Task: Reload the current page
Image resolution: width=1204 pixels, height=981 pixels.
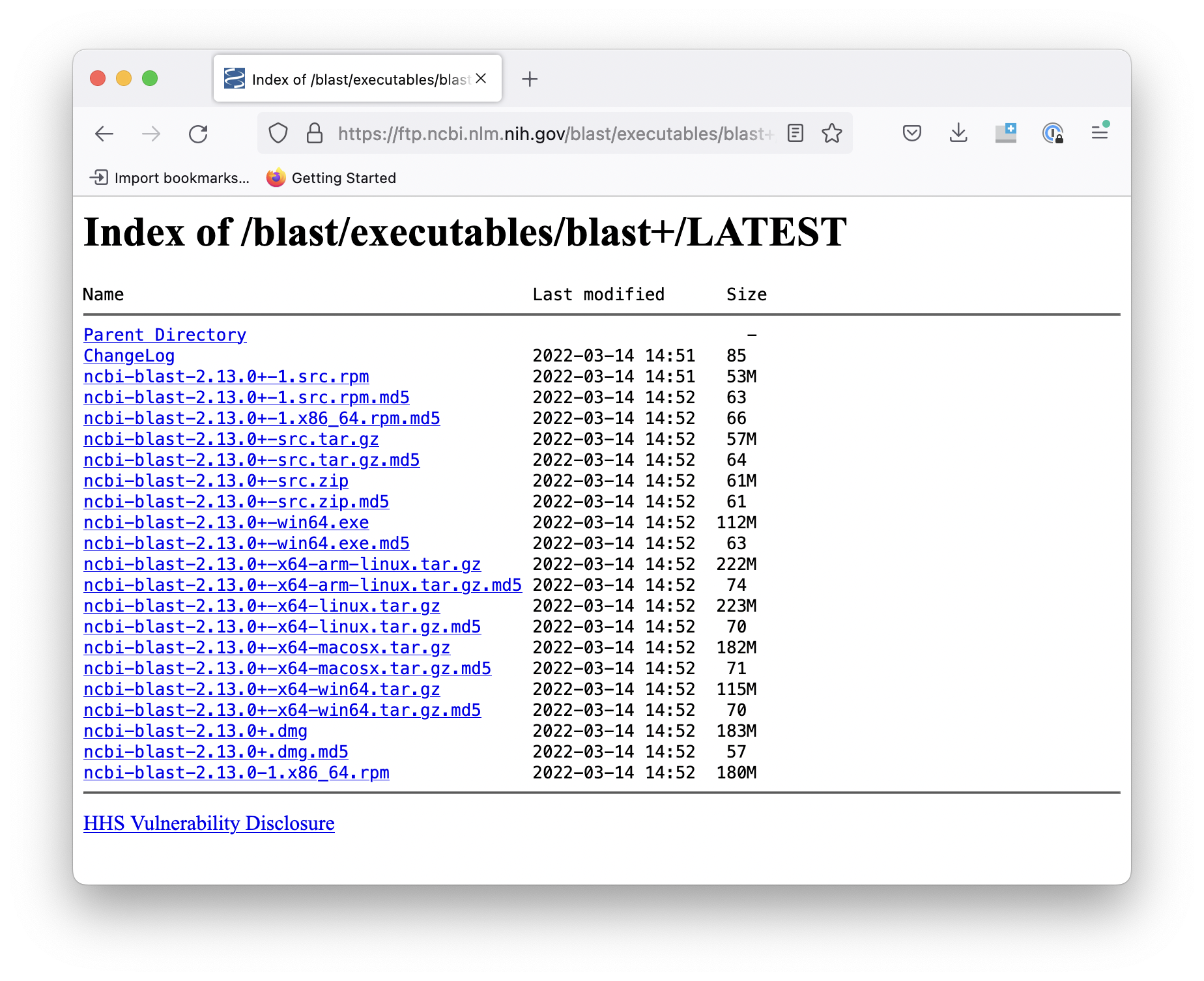Action: (198, 134)
